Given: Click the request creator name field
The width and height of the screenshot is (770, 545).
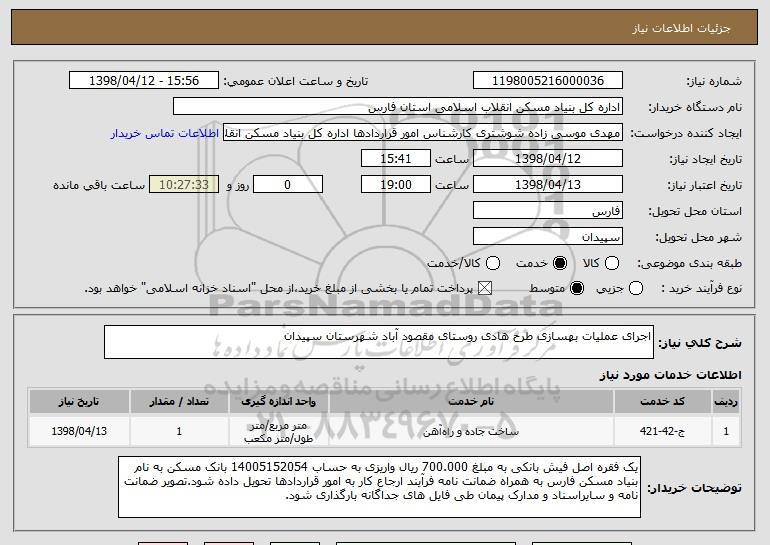Looking at the screenshot, I should tap(423, 133).
